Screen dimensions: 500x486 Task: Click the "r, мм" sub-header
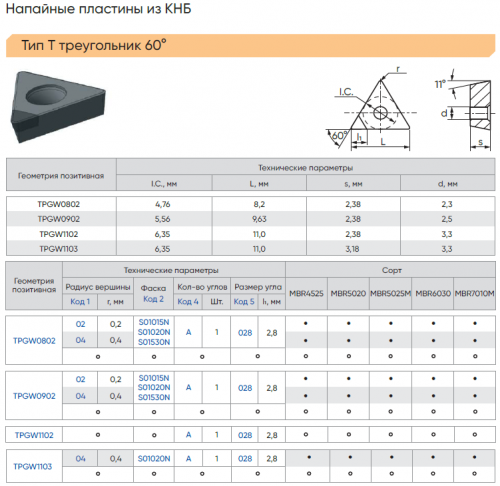[x=115, y=302]
